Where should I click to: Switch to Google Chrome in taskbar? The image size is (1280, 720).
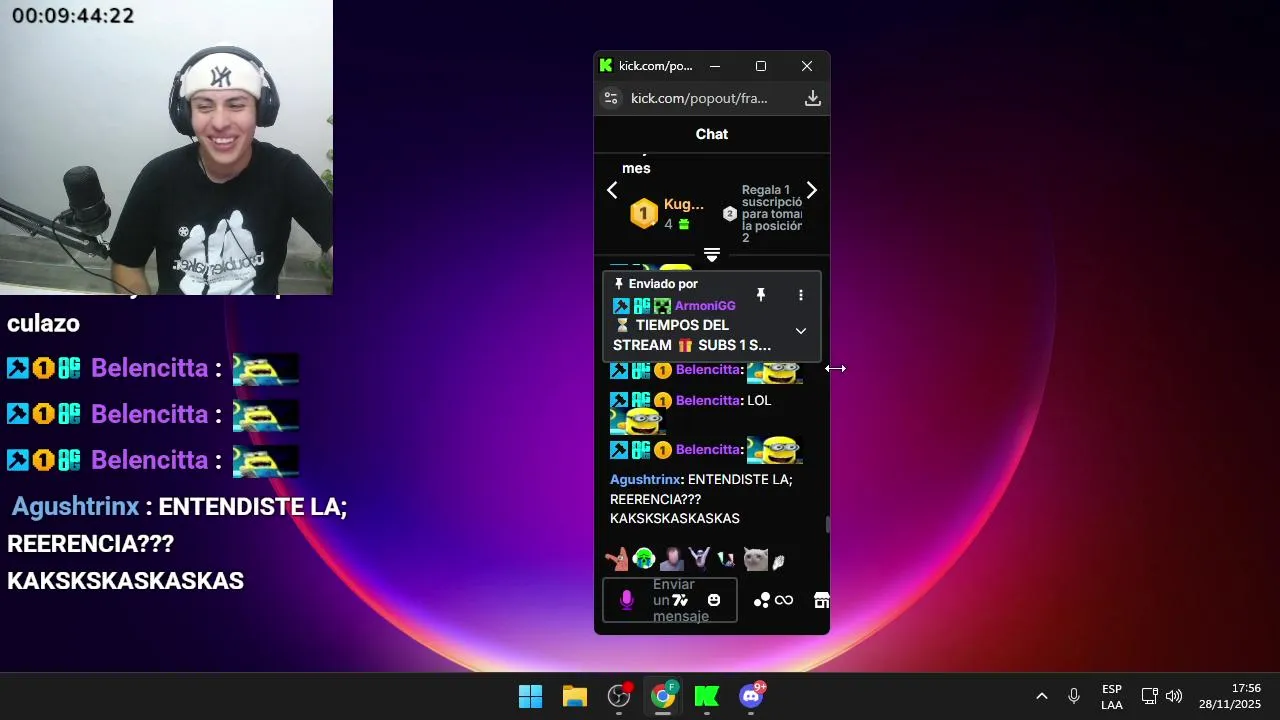pyautogui.click(x=663, y=696)
